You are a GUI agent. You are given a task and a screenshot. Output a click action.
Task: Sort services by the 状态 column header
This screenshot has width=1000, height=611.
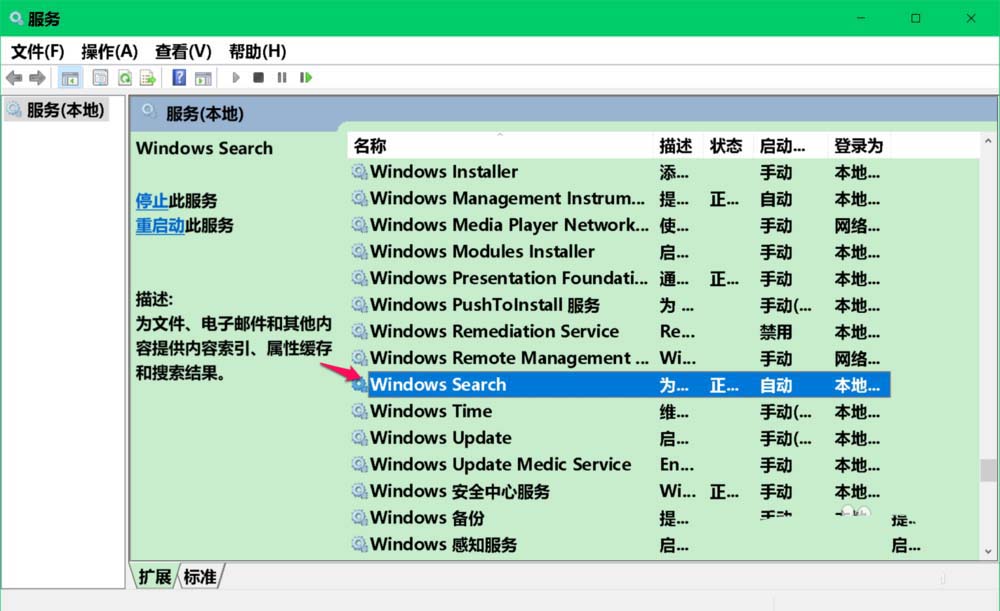click(x=726, y=146)
